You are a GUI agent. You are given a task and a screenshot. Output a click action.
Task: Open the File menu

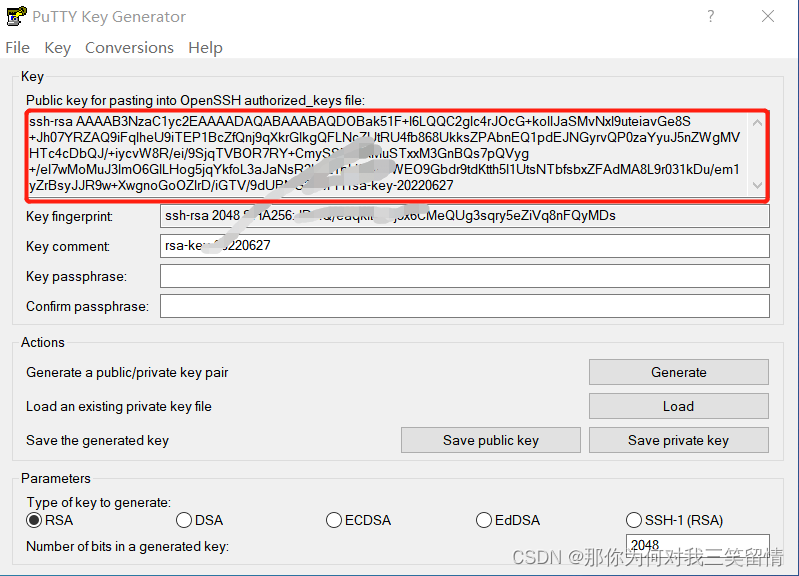coord(17,47)
